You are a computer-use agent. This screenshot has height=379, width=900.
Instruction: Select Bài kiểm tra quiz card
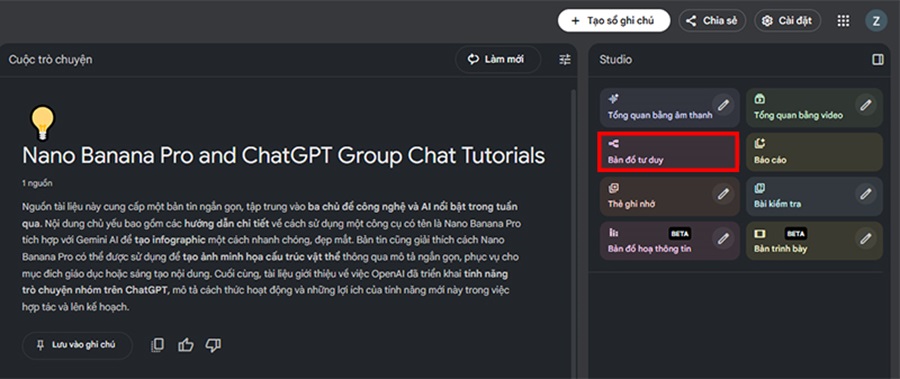(x=814, y=196)
